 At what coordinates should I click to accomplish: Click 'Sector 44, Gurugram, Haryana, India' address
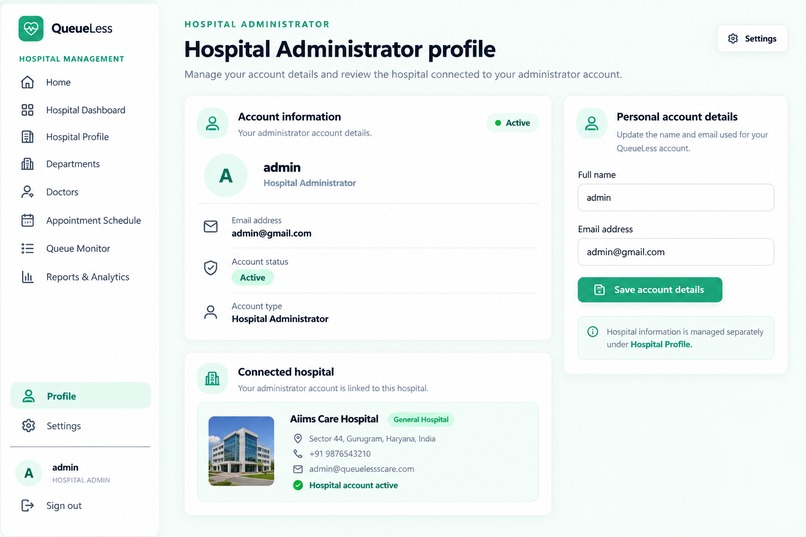tap(372, 438)
